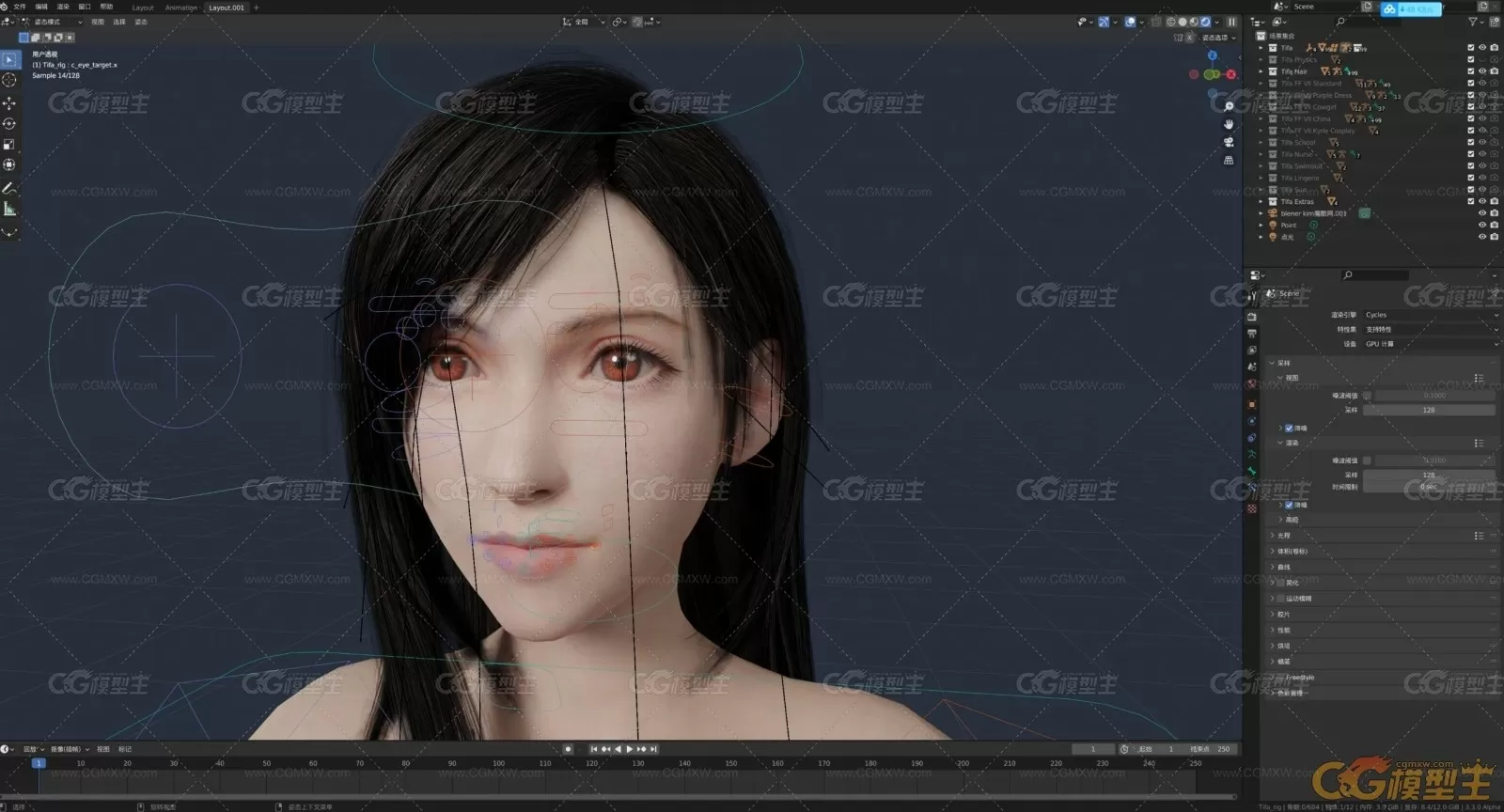Click the end frame 250 field
This screenshot has width=1504, height=812.
[x=1212, y=749]
